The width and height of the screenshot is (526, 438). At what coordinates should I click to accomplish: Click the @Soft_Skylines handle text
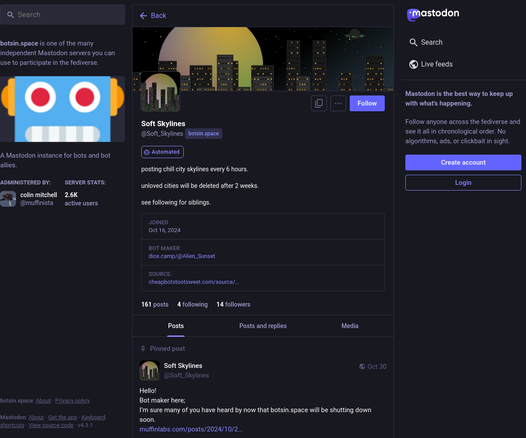tap(162, 133)
